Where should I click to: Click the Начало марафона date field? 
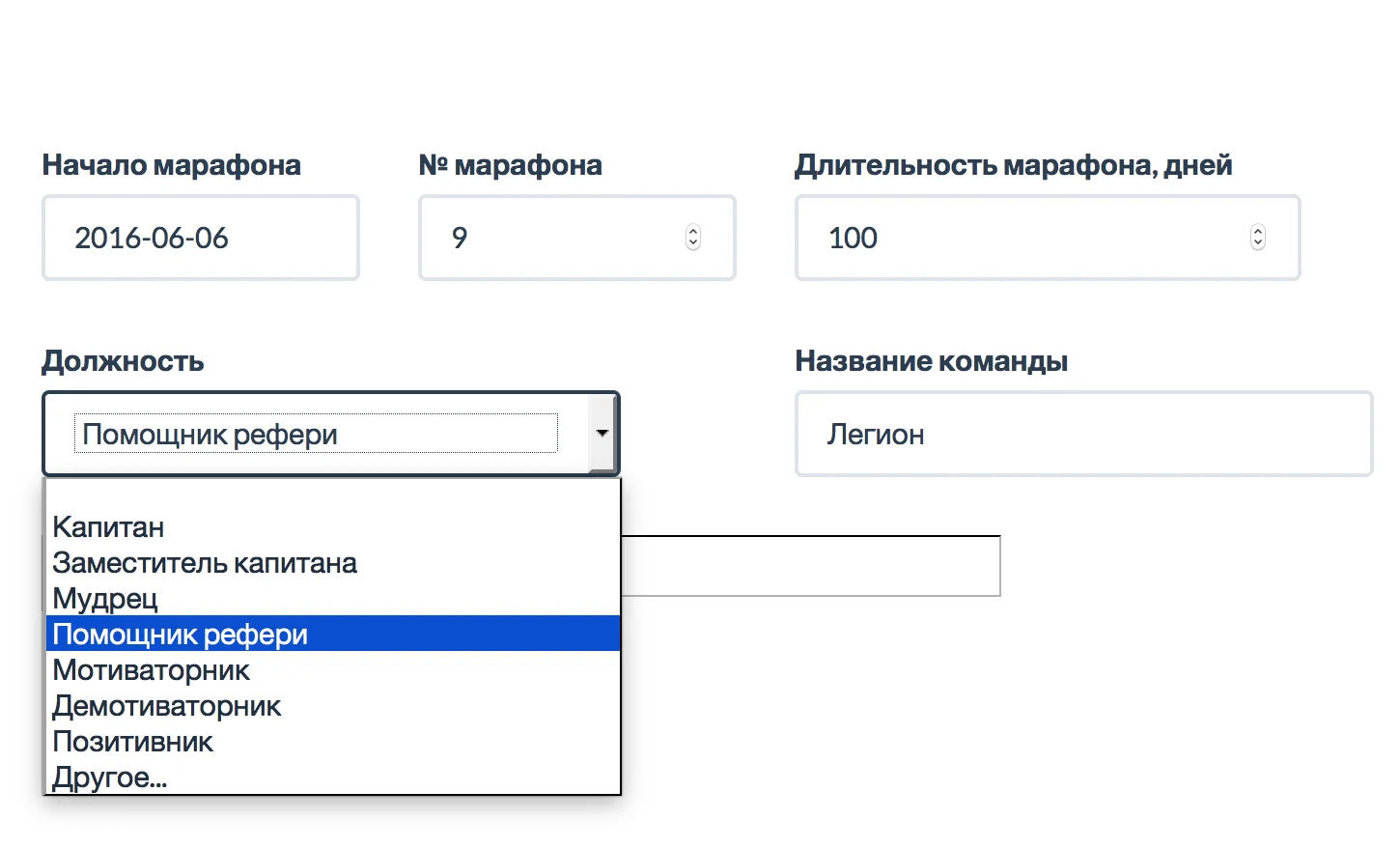pyautogui.click(x=200, y=238)
